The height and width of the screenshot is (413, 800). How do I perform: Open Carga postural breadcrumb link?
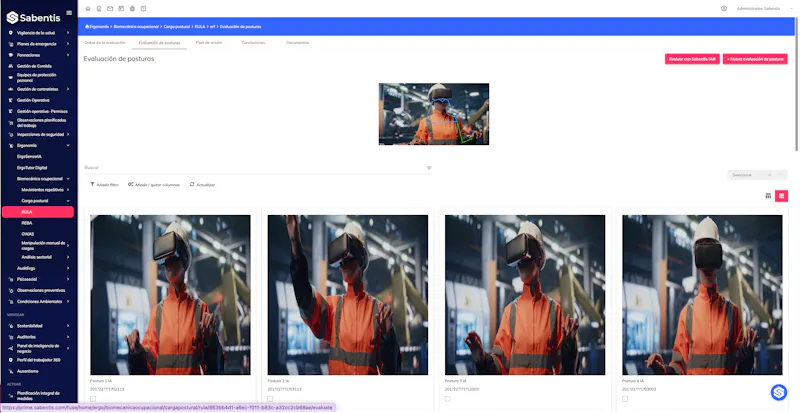[177, 26]
